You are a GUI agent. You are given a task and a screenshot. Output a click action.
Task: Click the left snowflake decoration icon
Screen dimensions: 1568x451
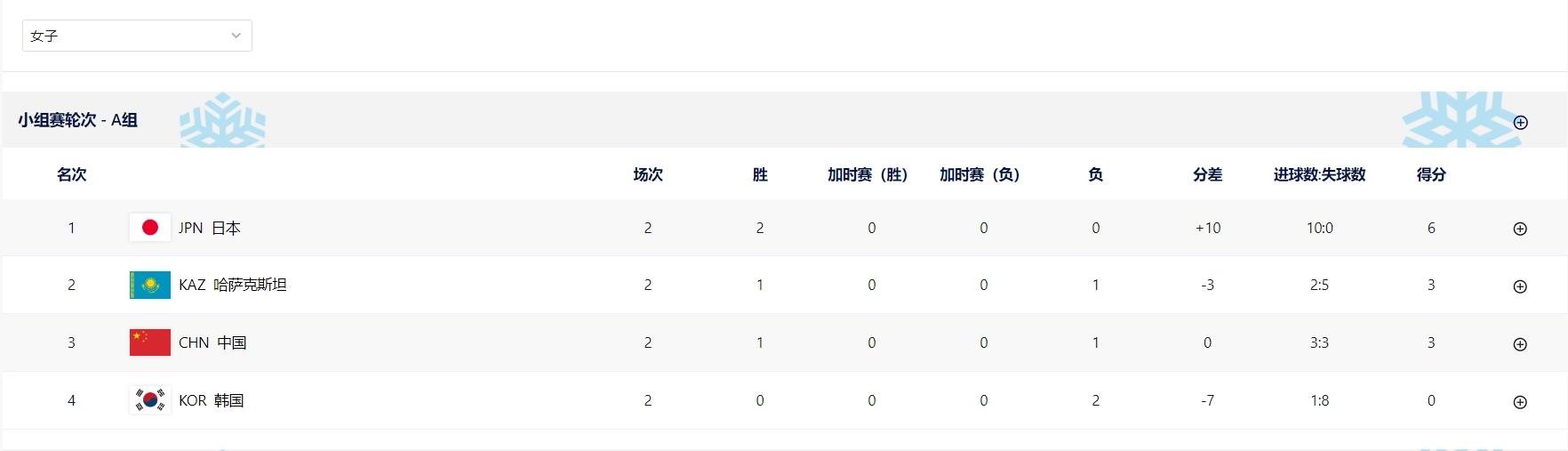tap(222, 121)
